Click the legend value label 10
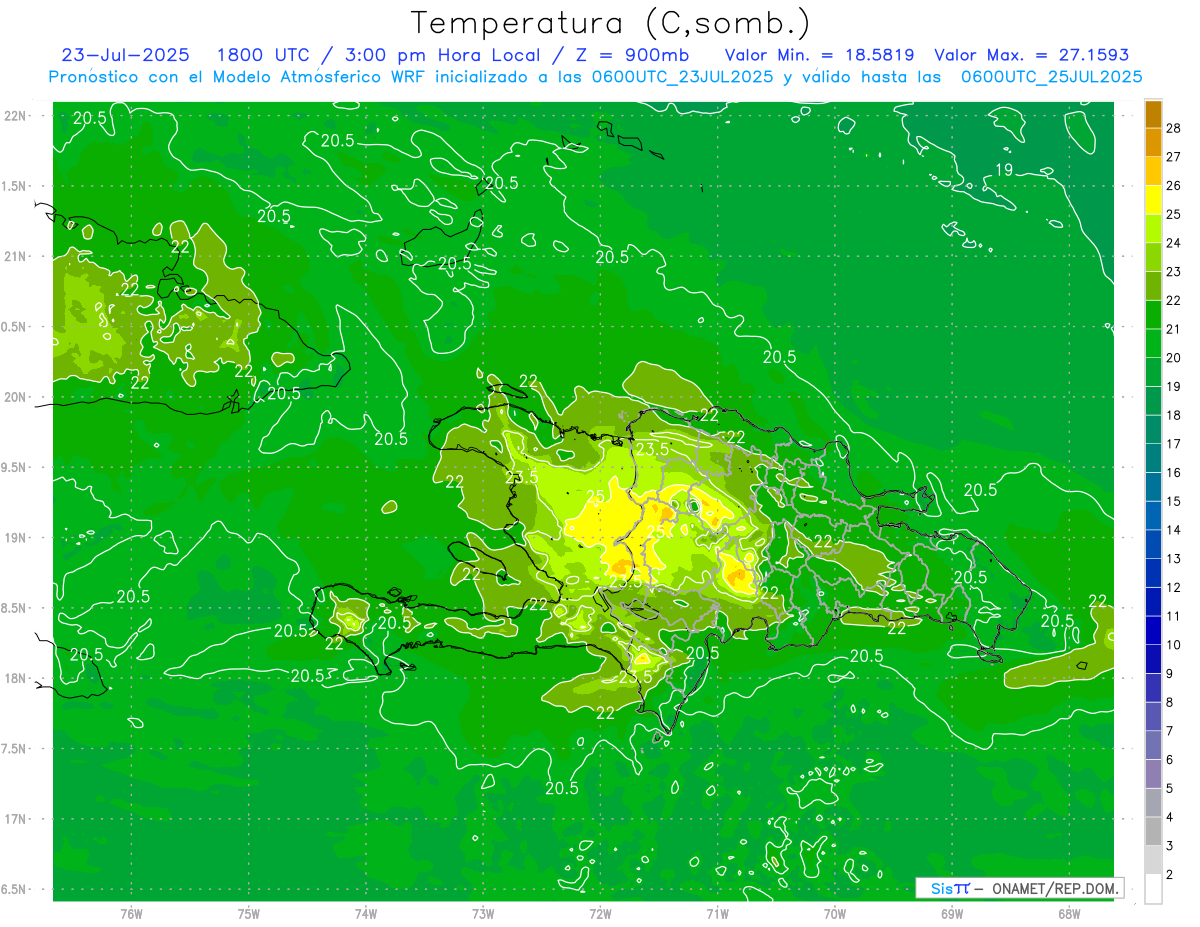The width and height of the screenshot is (1200, 927). coord(1173,645)
